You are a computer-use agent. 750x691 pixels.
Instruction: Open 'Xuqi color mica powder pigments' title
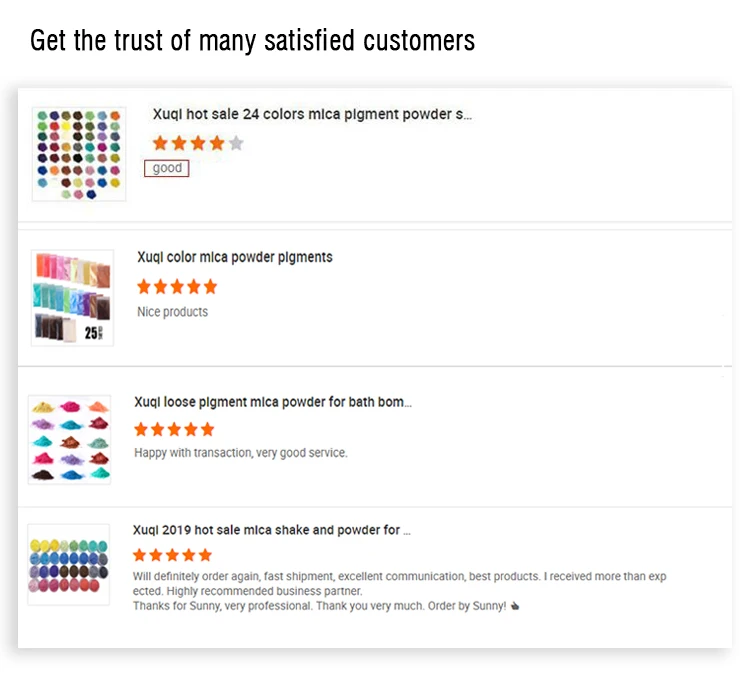tap(235, 257)
